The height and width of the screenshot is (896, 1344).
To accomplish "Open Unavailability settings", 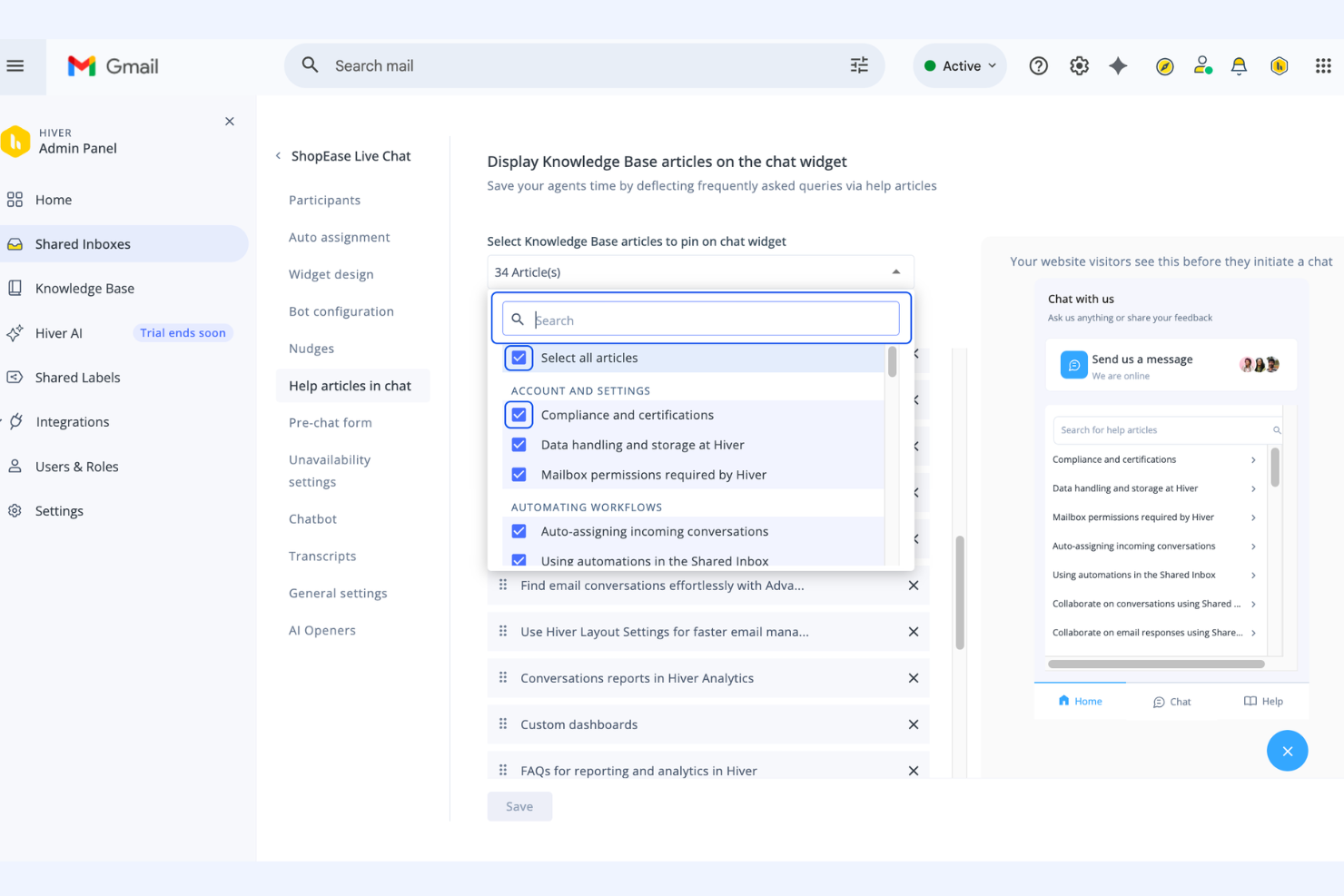I will click(330, 471).
